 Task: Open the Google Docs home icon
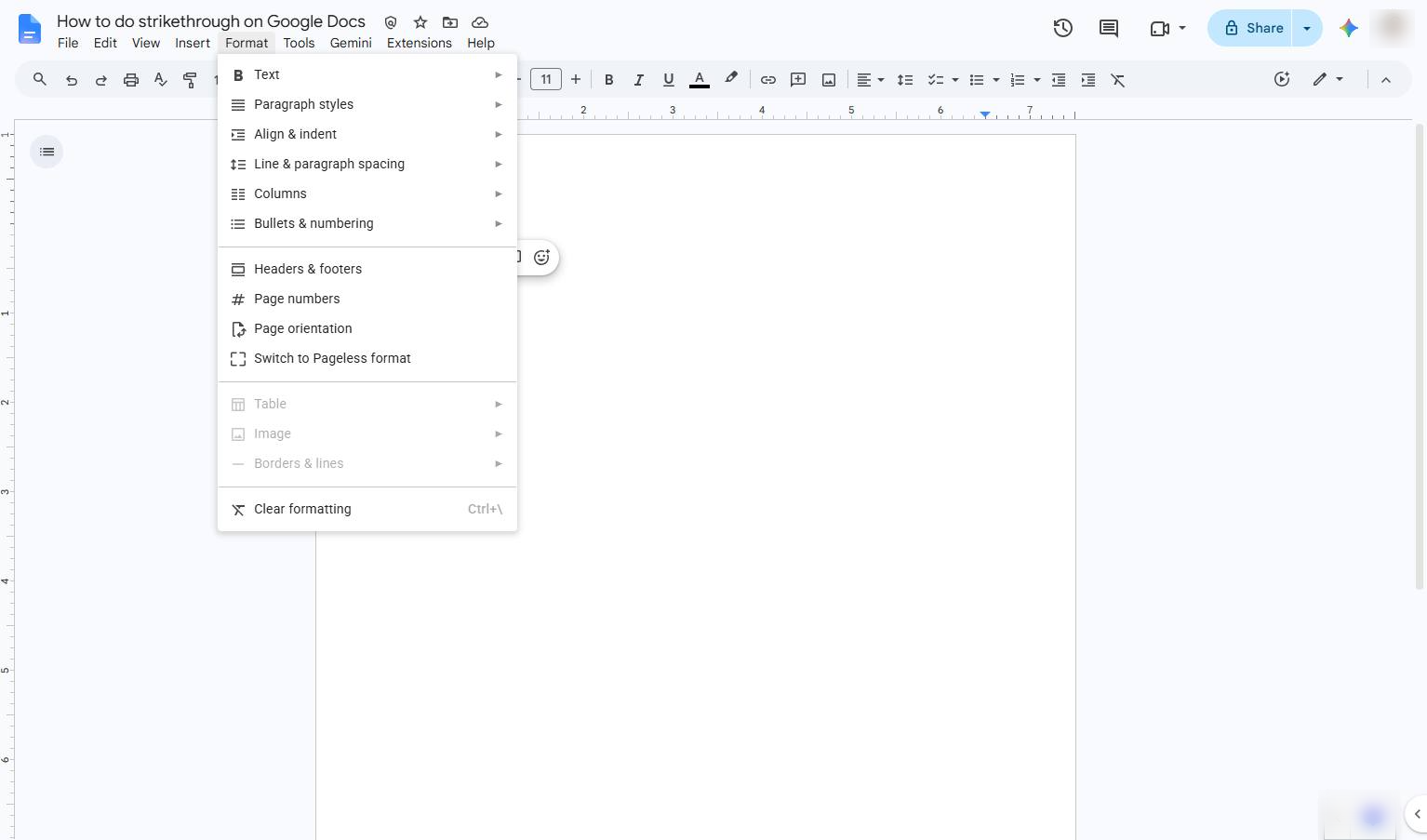coord(30,29)
